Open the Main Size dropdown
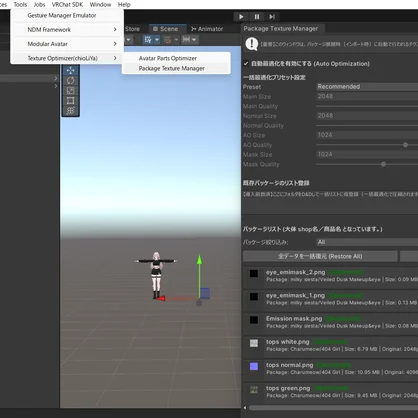The height and width of the screenshot is (418, 418). coord(367,96)
